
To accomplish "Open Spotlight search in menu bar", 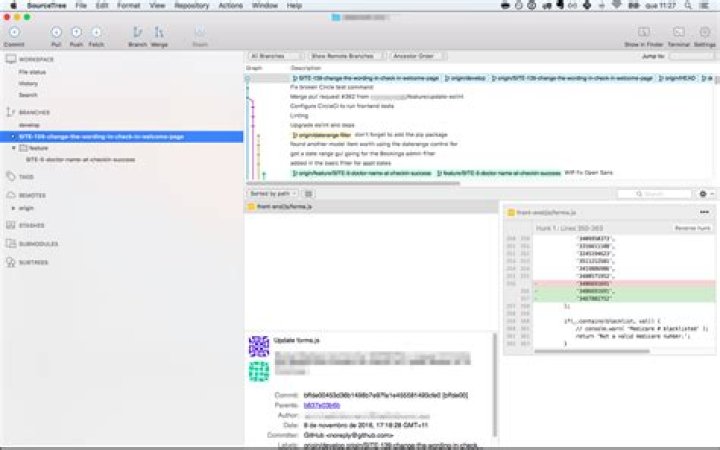I will (688, 6).
